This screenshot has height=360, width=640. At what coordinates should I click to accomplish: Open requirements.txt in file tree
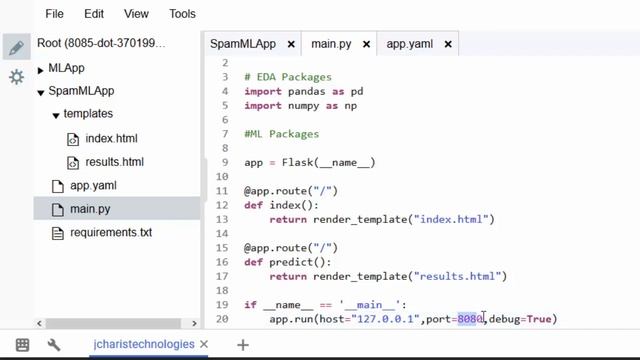tap(111, 233)
